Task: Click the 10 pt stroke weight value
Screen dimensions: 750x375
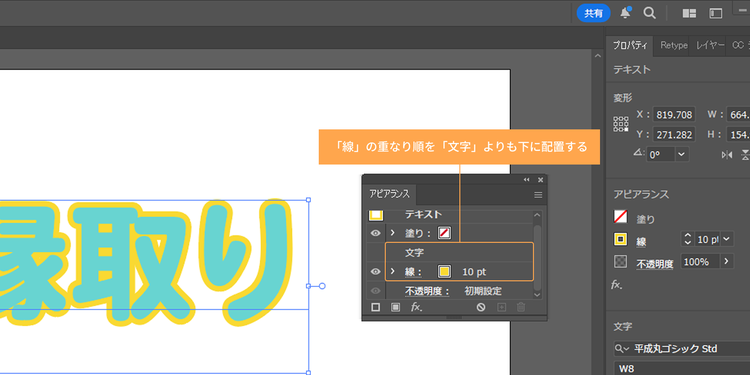Action: [x=474, y=272]
